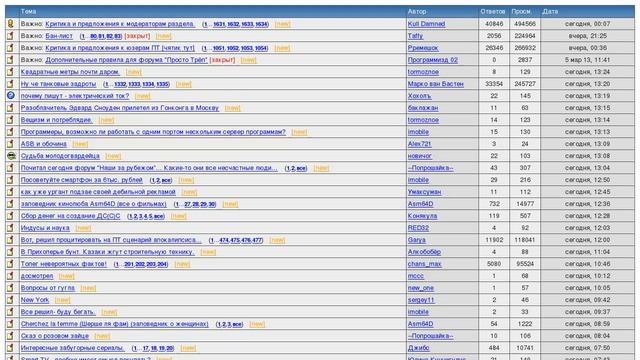
Task: Open author profile 'Taffy'
Action: (415, 36)
